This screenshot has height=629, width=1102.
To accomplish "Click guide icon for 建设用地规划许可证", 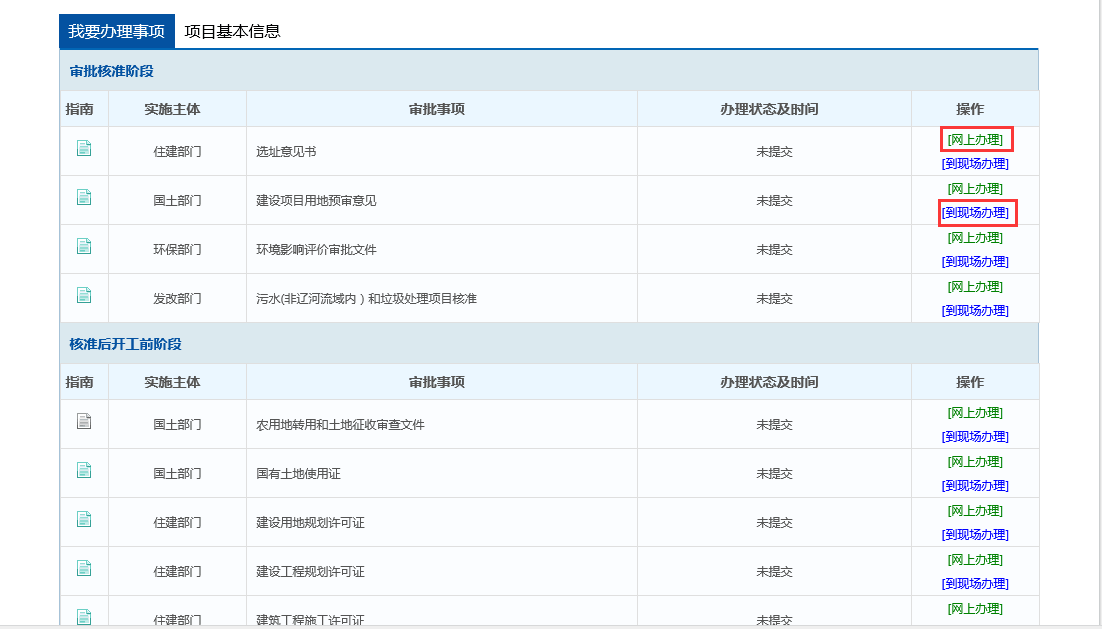I will [x=84, y=520].
